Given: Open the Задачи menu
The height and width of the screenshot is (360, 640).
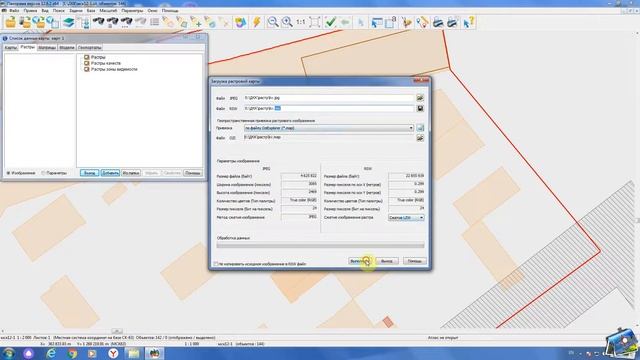Looking at the screenshot, I should pos(76,11).
